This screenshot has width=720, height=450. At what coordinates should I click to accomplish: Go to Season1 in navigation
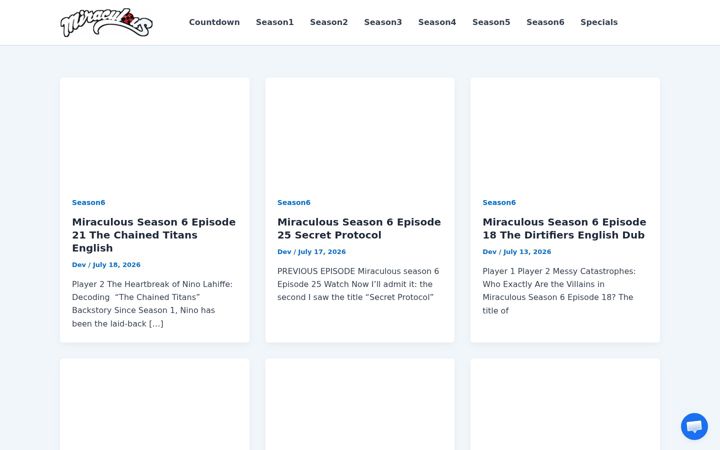point(275,22)
